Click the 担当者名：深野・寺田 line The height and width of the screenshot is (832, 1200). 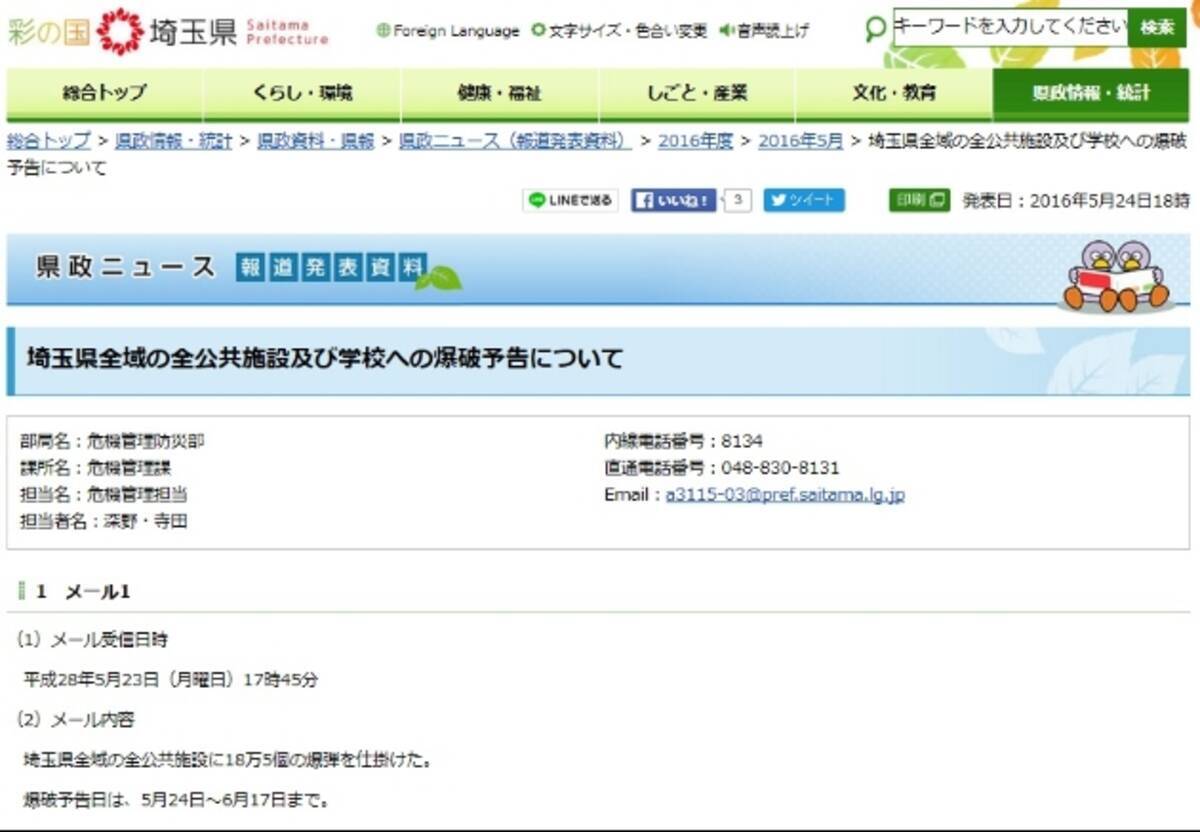104,521
